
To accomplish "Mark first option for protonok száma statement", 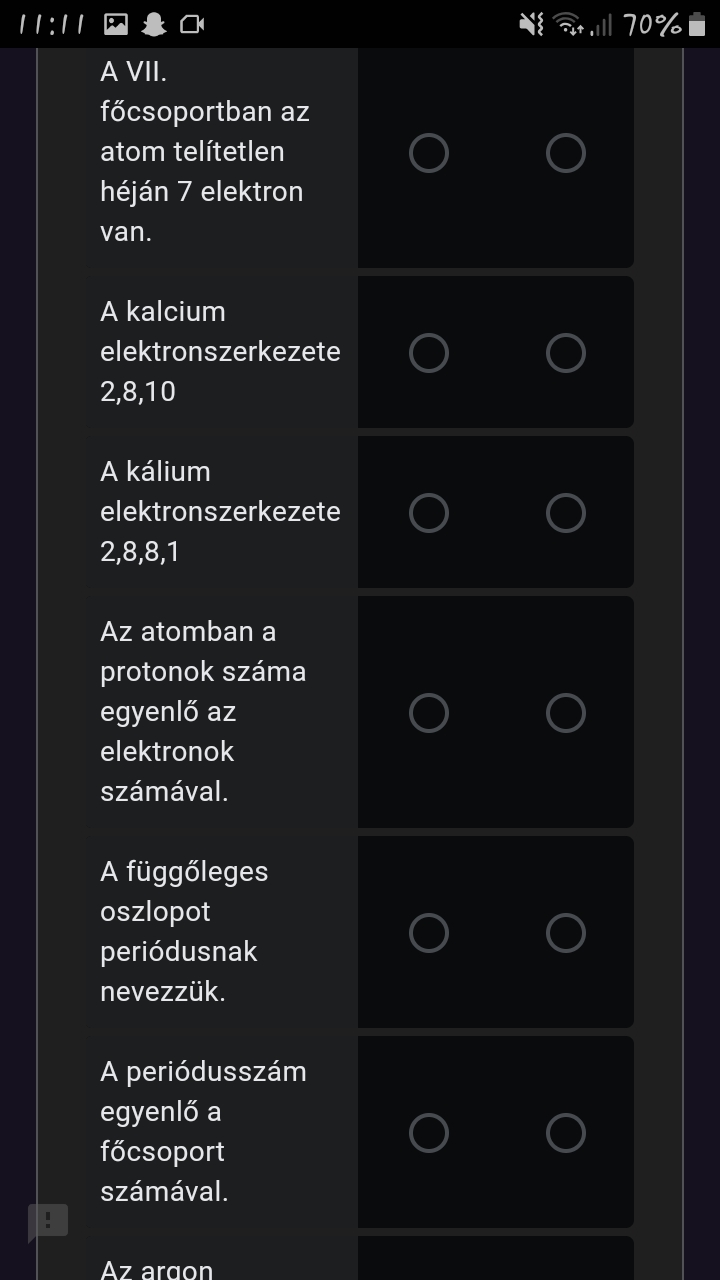I will (429, 713).
